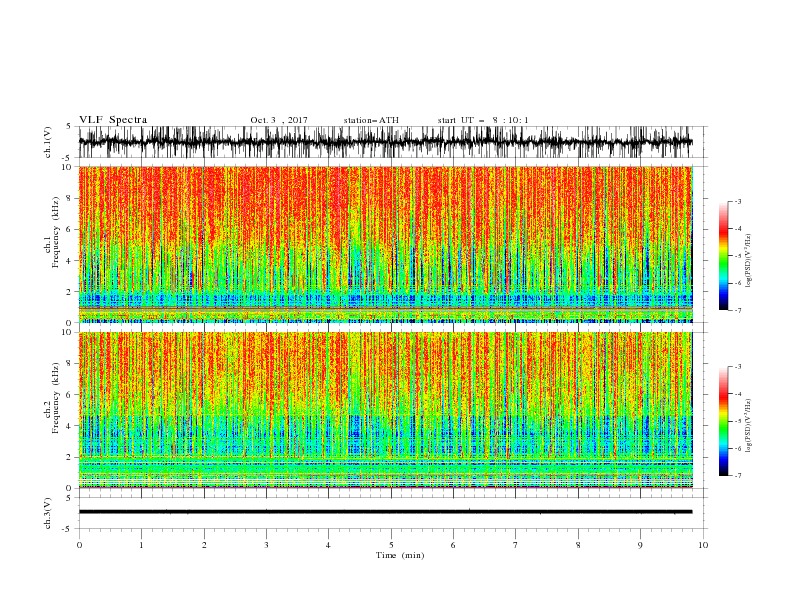Click time axis tick label 0
The image size is (792, 612).
click(x=79, y=545)
